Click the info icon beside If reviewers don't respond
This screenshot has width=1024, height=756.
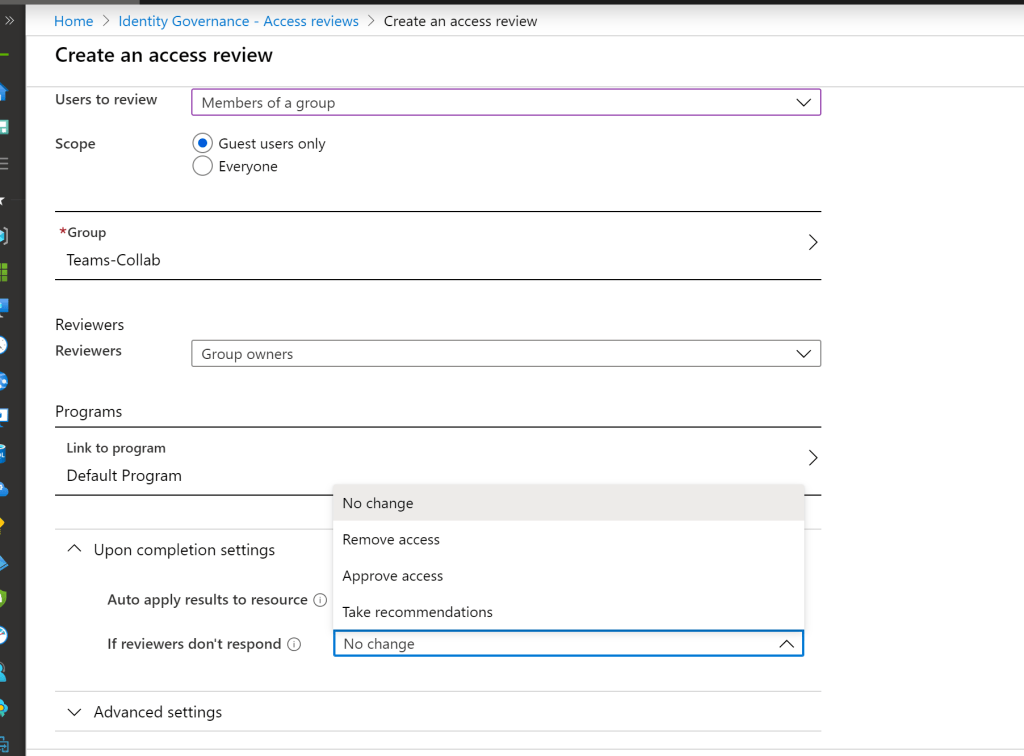(x=294, y=645)
